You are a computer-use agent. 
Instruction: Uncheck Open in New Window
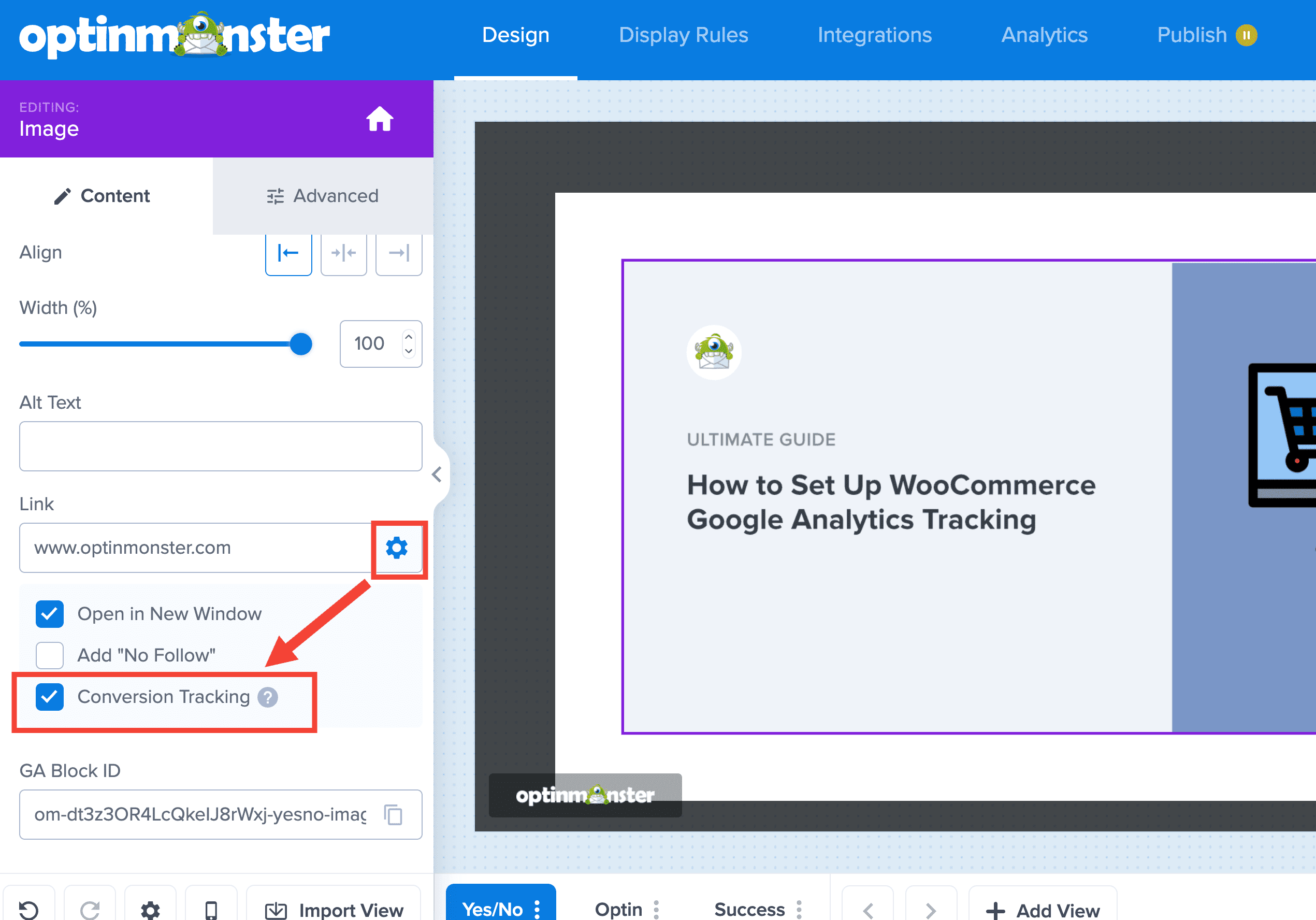tap(50, 614)
